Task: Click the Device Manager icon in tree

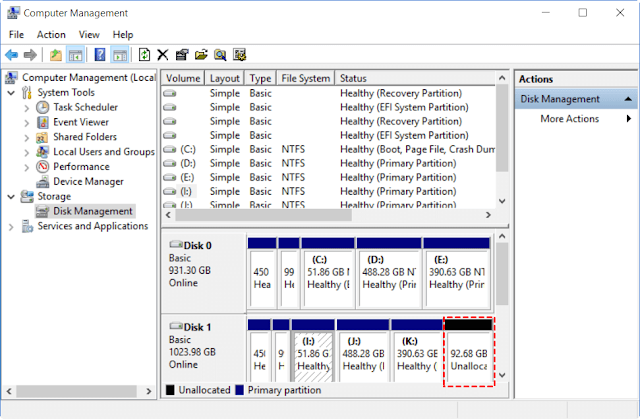Action: 42,182
